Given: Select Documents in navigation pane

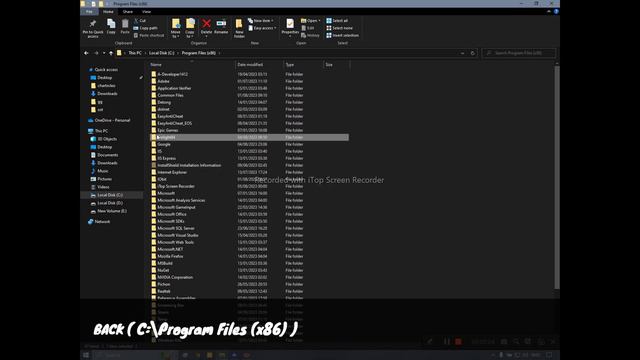Looking at the screenshot, I should [x=107, y=155].
